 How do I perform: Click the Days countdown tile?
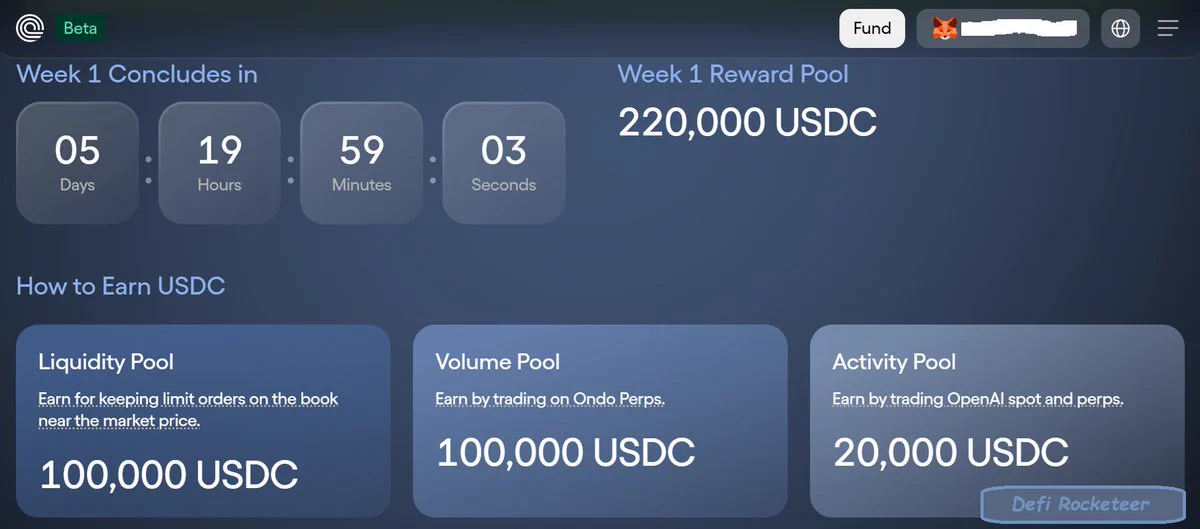[77, 162]
